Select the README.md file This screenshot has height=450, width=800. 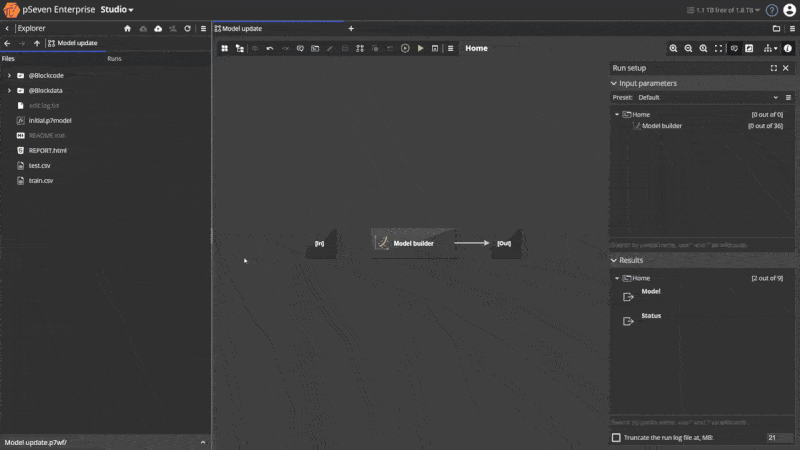coord(105,135)
